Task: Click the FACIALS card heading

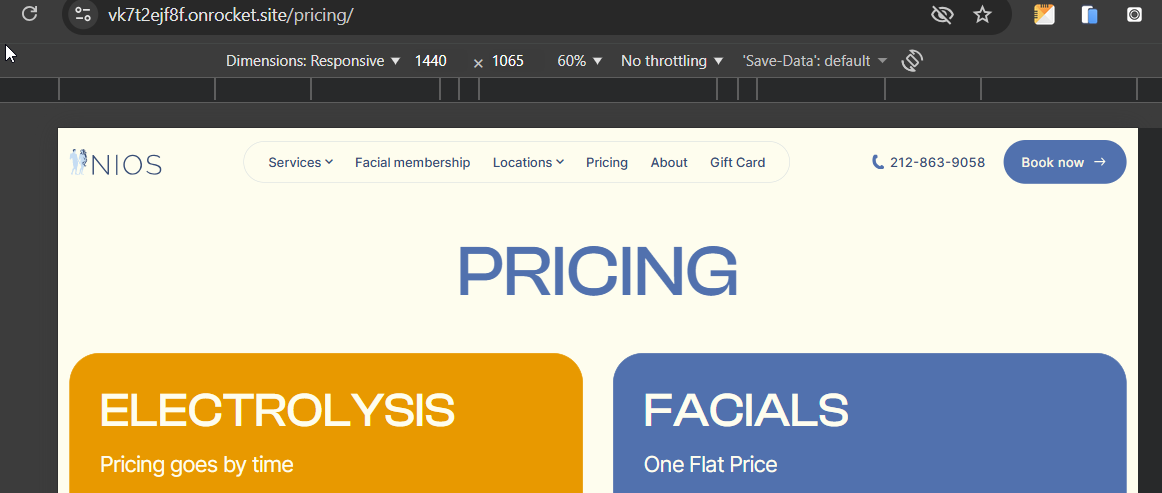Action: (746, 410)
